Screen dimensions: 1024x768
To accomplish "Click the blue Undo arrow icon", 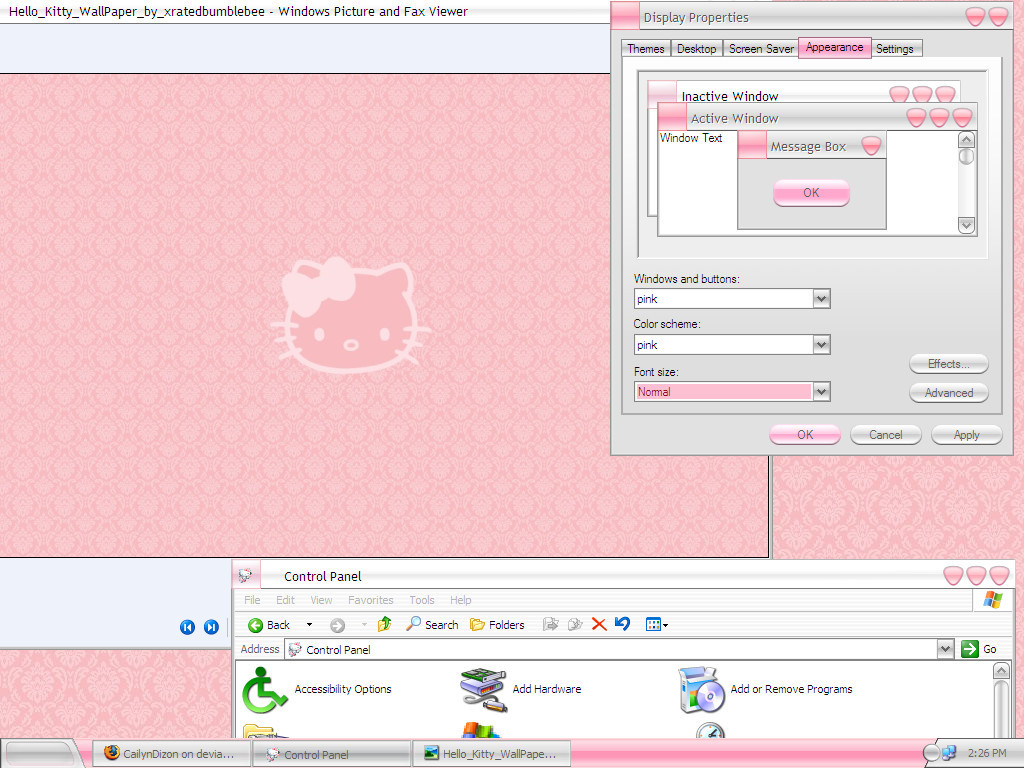I will click(x=622, y=624).
